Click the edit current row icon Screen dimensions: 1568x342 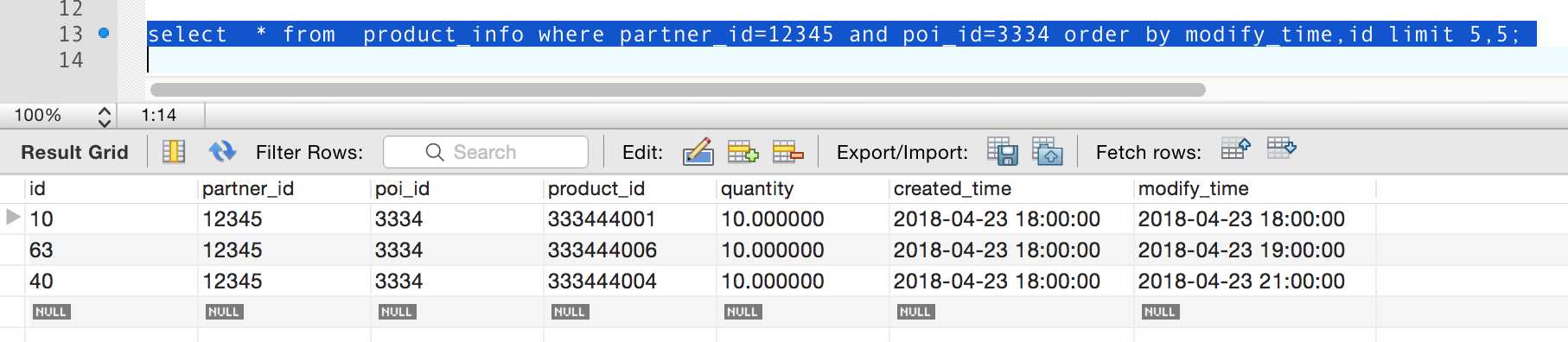point(698,152)
